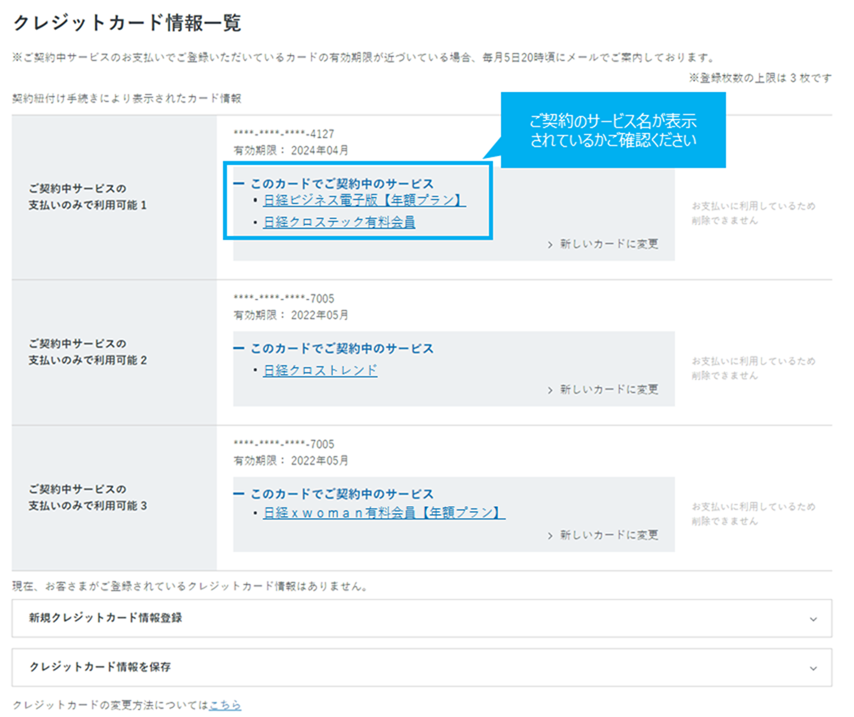
Task: Collapse このカードでご契約中のサービス for card 1
Action: pyautogui.click(x=333, y=184)
